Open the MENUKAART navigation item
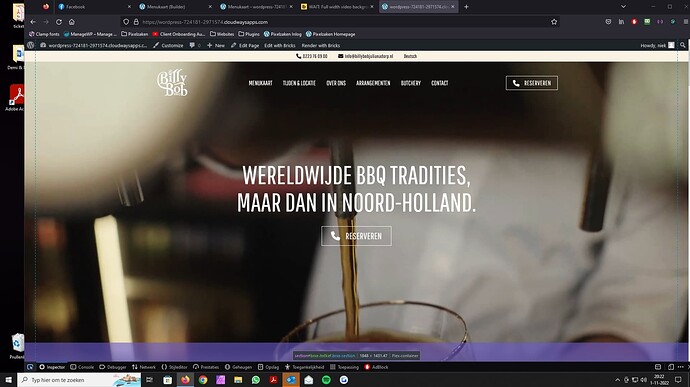The image size is (690, 387). coord(261,83)
